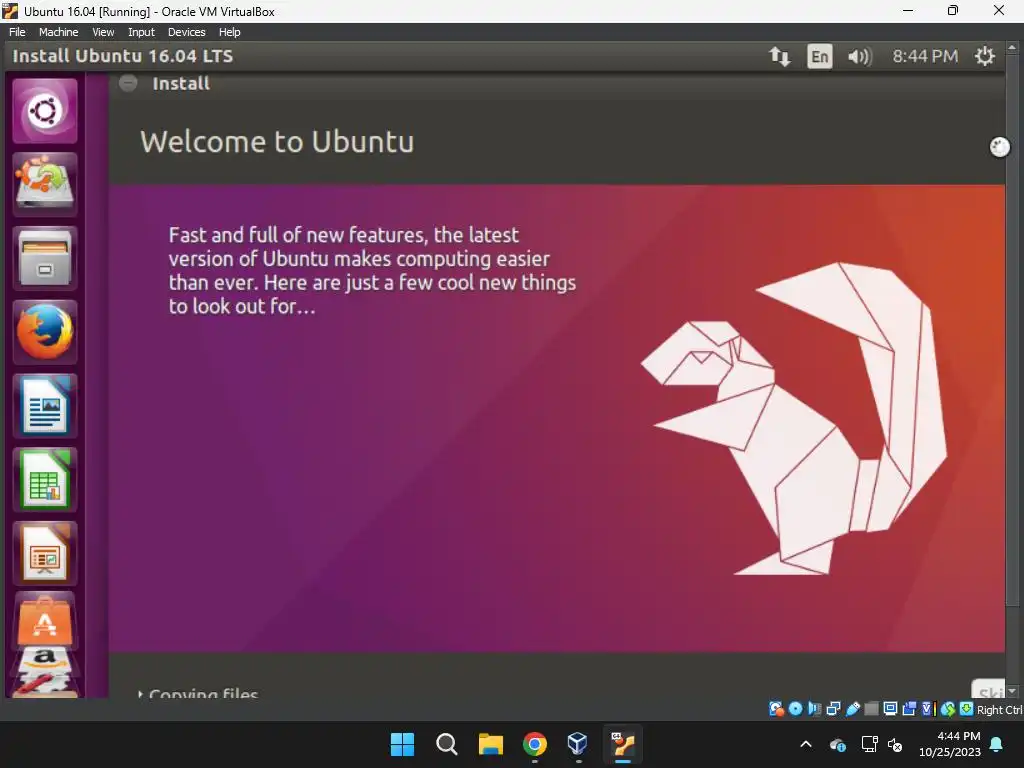The width and height of the screenshot is (1024, 768).
Task: Open File Explorer from the Windows taskbar
Action: point(490,744)
